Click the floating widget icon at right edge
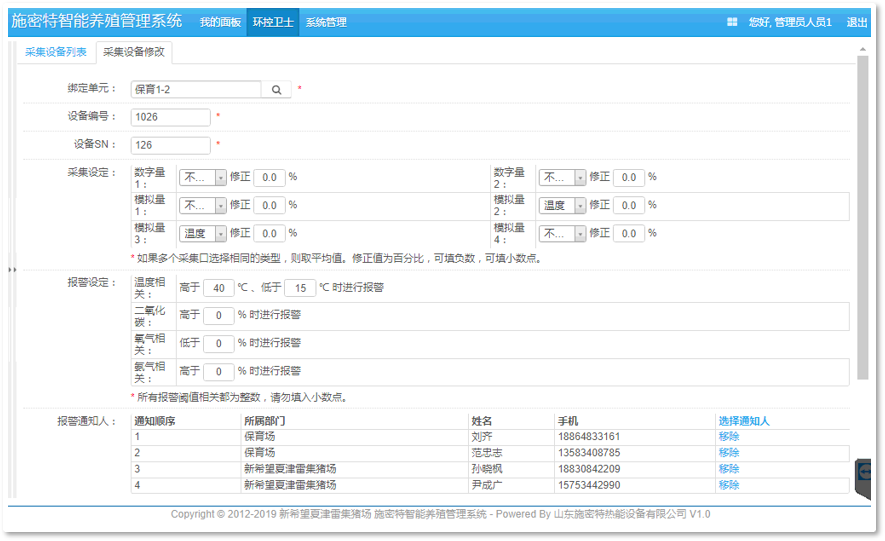 coord(864,472)
